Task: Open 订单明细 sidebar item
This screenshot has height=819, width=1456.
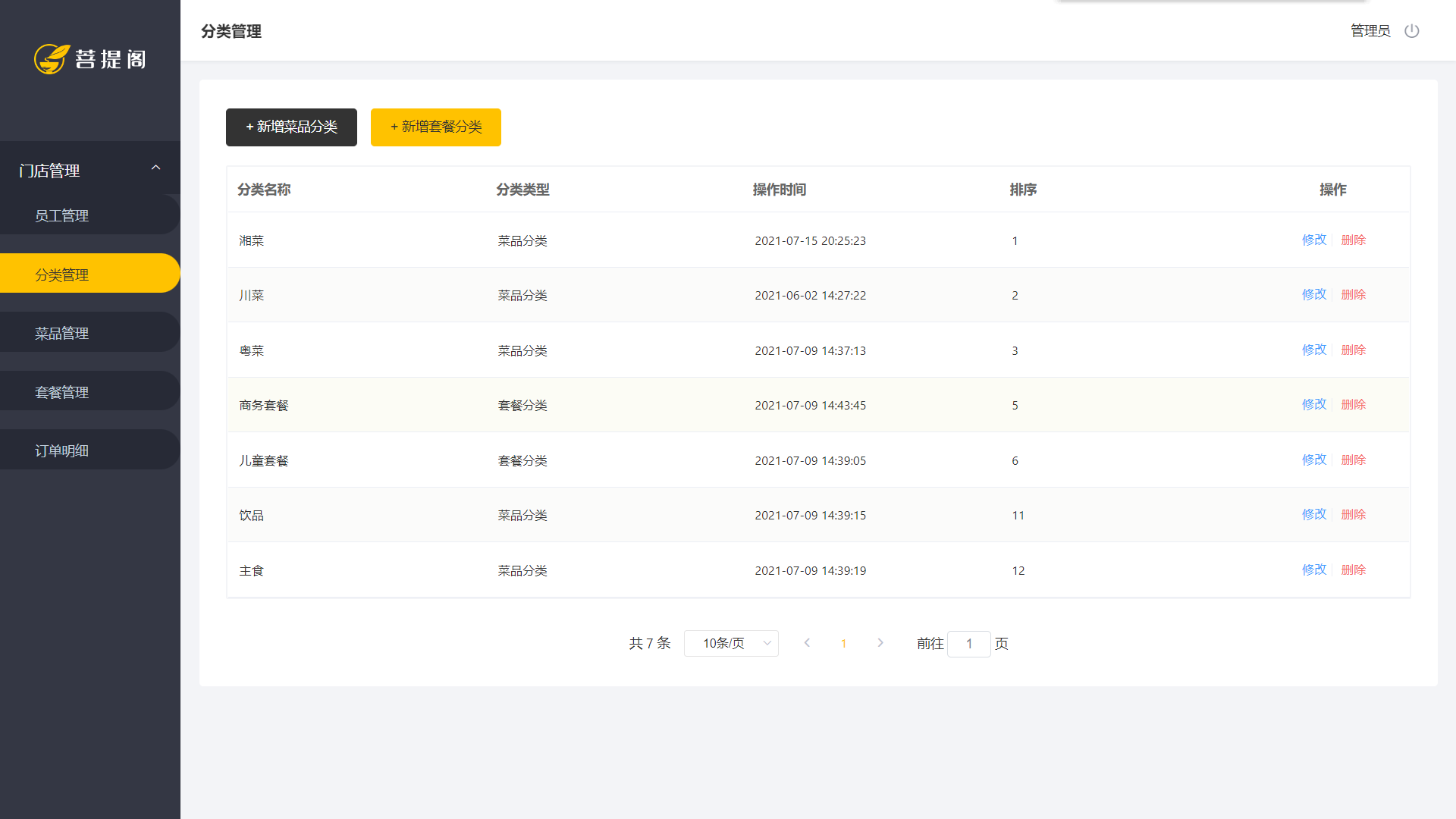Action: (62, 451)
